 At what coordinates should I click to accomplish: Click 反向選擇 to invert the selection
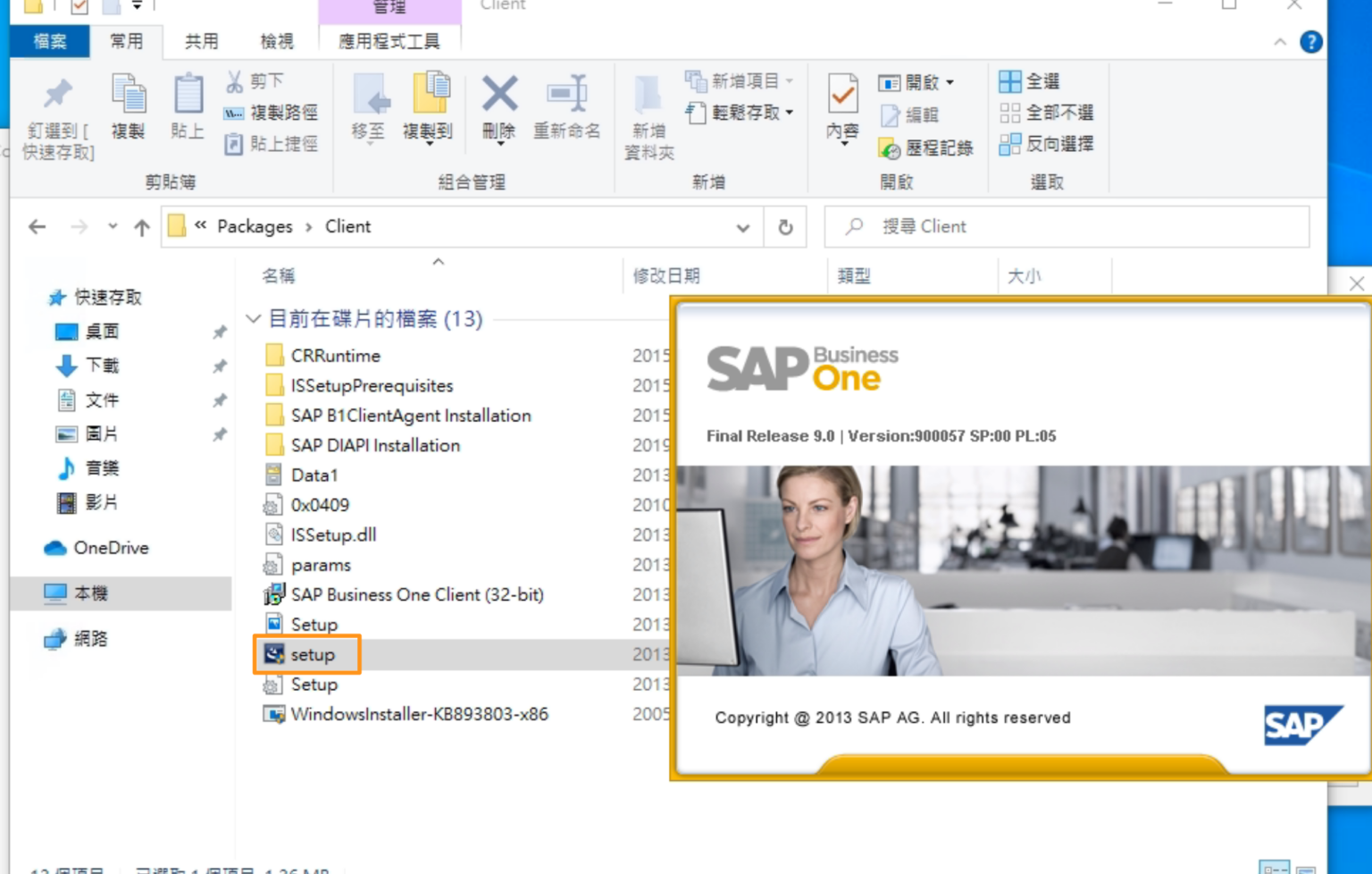tap(1046, 144)
